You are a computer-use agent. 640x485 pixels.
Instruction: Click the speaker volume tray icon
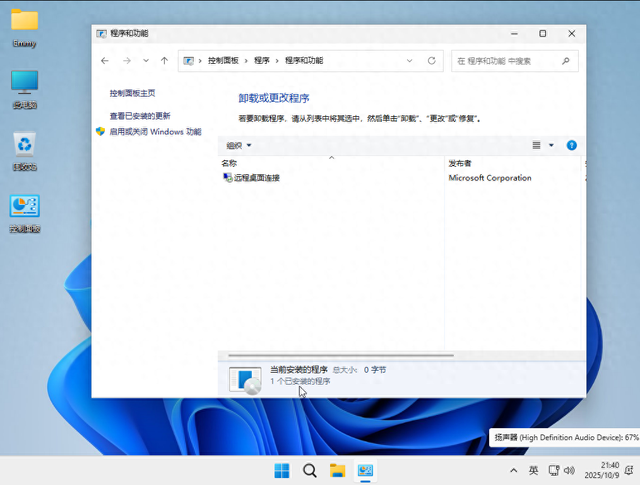569,470
